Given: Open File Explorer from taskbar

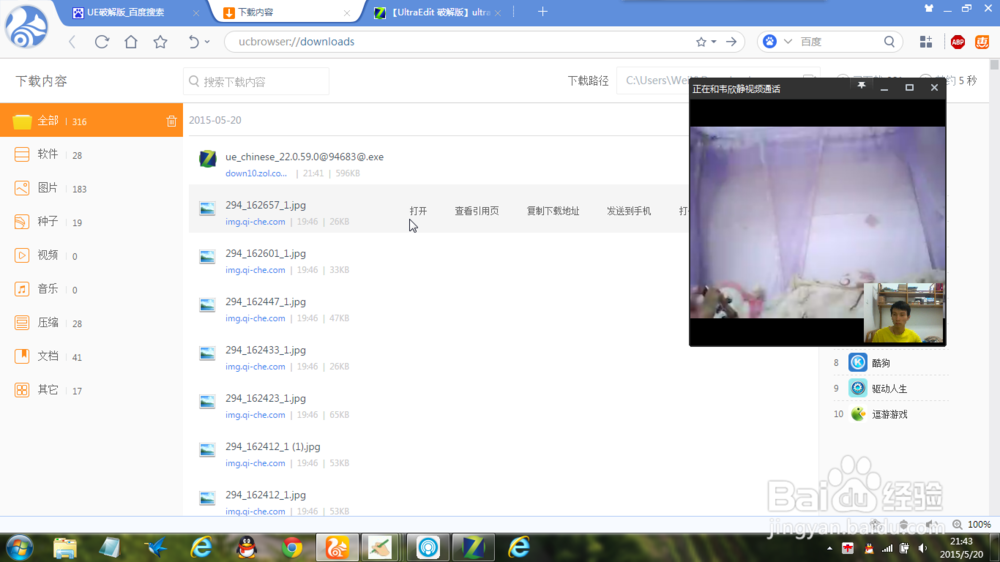Looking at the screenshot, I should click(64, 548).
